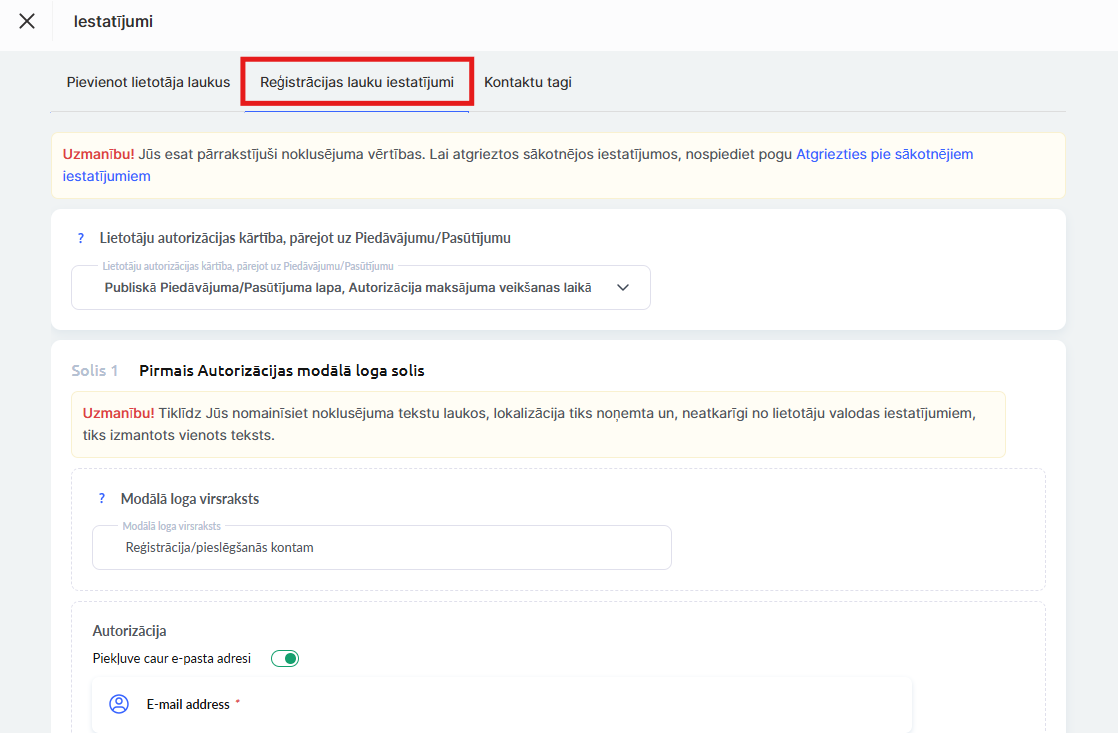
Task: Click the Solis 1 step label
Action: (x=95, y=370)
